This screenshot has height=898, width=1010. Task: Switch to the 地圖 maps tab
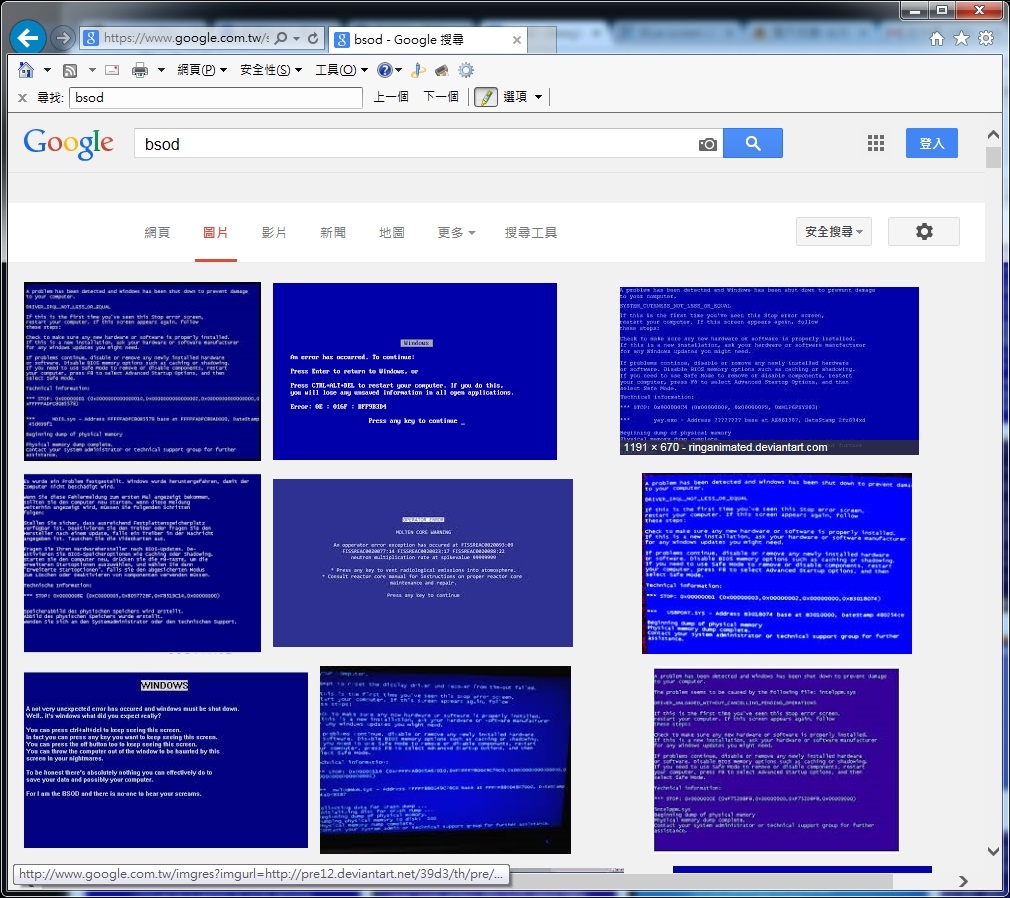tap(392, 233)
